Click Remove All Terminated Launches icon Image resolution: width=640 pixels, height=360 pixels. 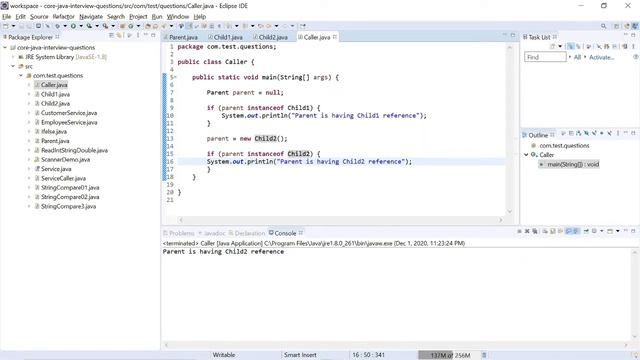click(534, 231)
